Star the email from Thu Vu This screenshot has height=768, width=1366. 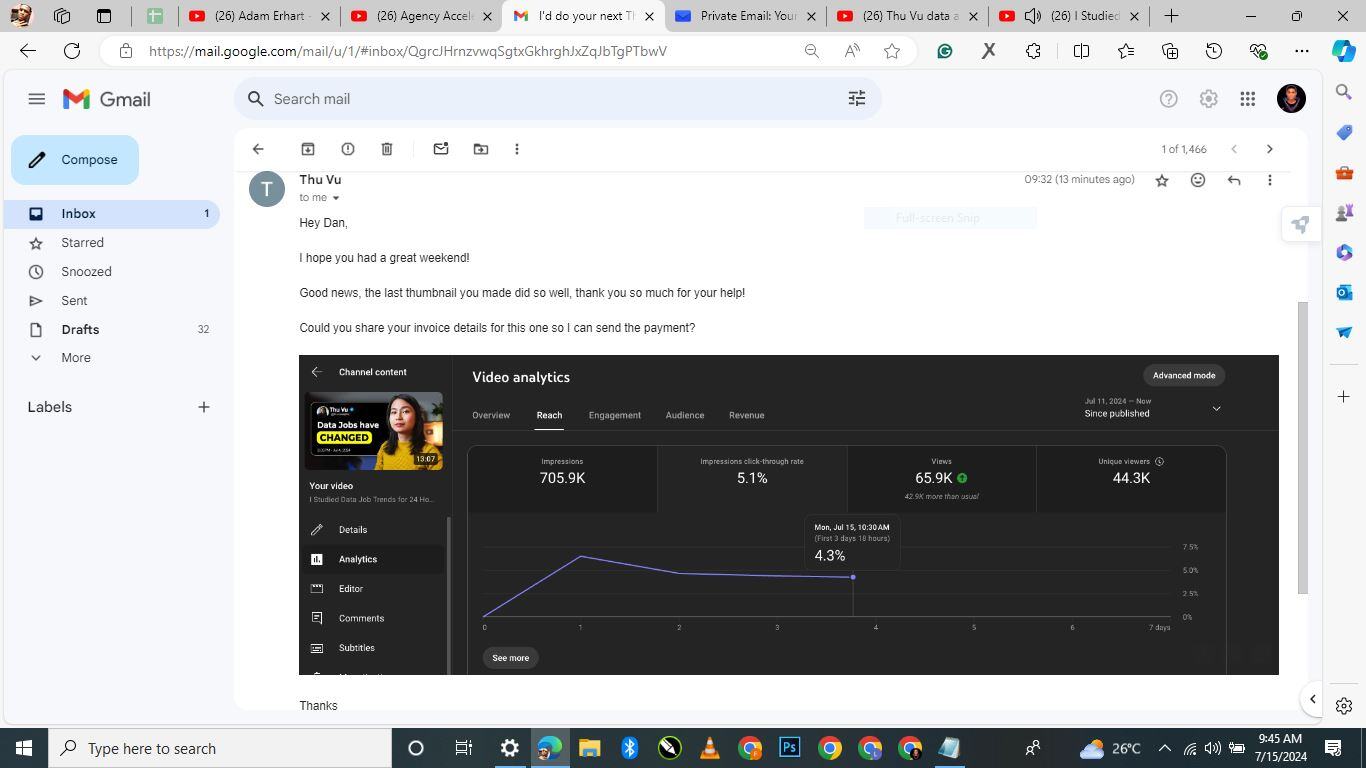pyautogui.click(x=1162, y=180)
